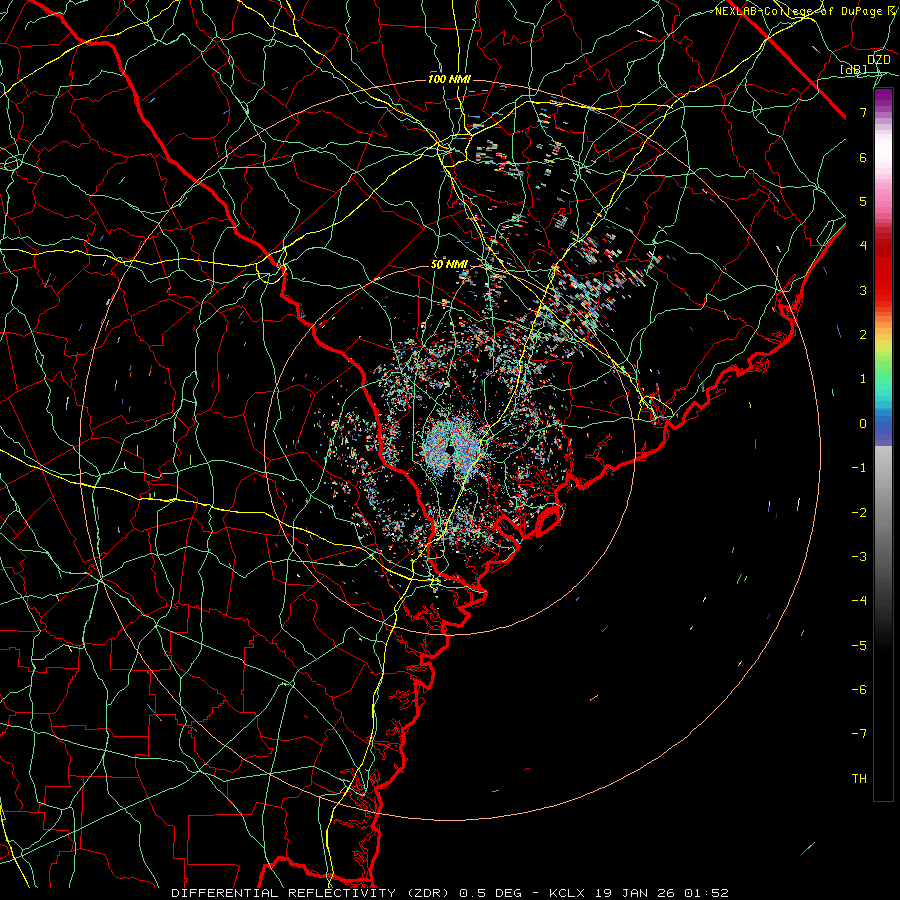The height and width of the screenshot is (900, 900).
Task: Click the purple top of the color bar
Action: click(883, 98)
